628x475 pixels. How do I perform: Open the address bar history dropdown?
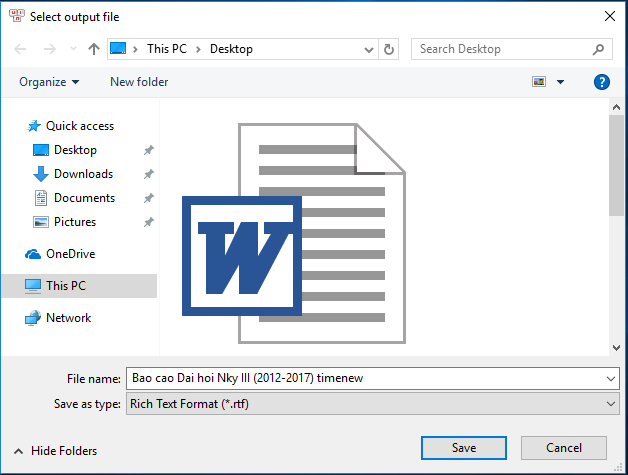[369, 50]
